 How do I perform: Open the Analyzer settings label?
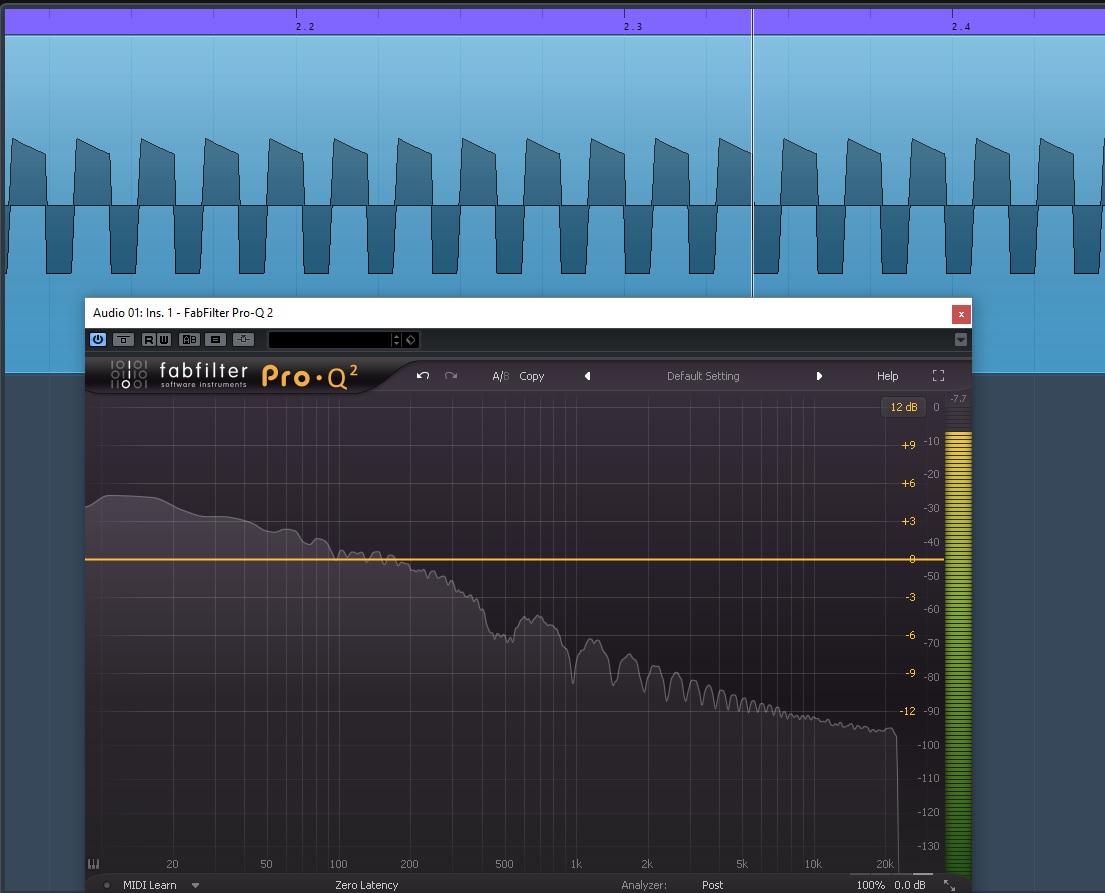pyautogui.click(x=643, y=885)
